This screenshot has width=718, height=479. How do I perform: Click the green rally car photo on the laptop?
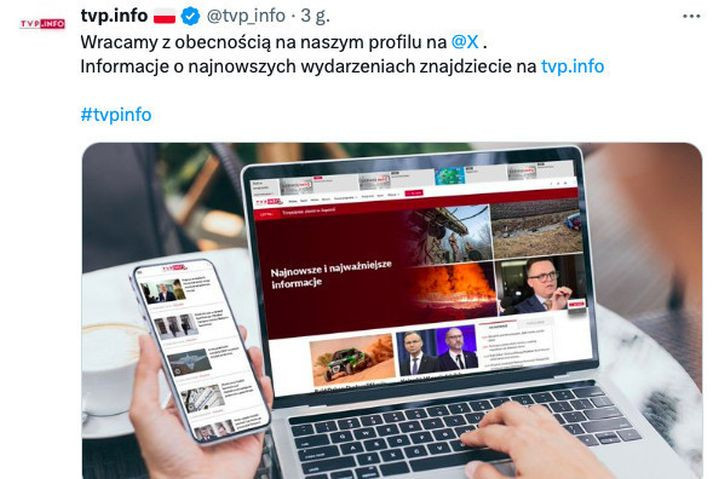pyautogui.click(x=352, y=360)
